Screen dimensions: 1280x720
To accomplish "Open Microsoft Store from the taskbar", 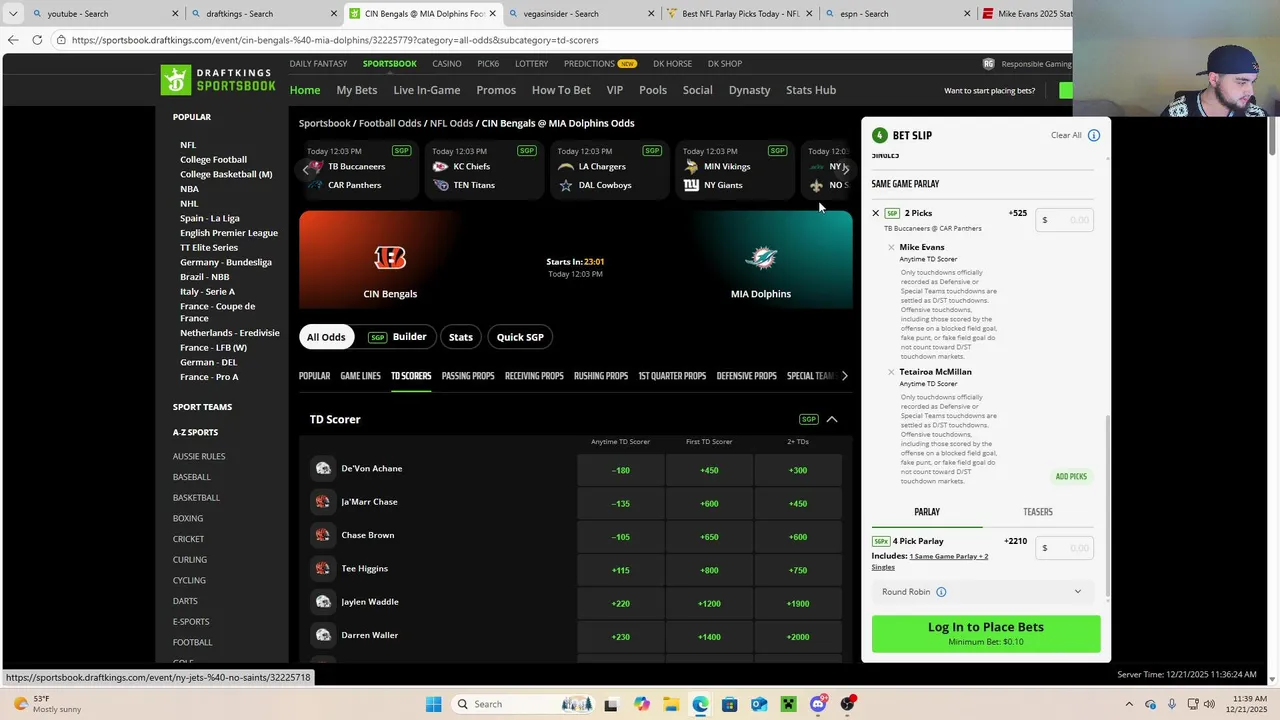I will pos(730,704).
